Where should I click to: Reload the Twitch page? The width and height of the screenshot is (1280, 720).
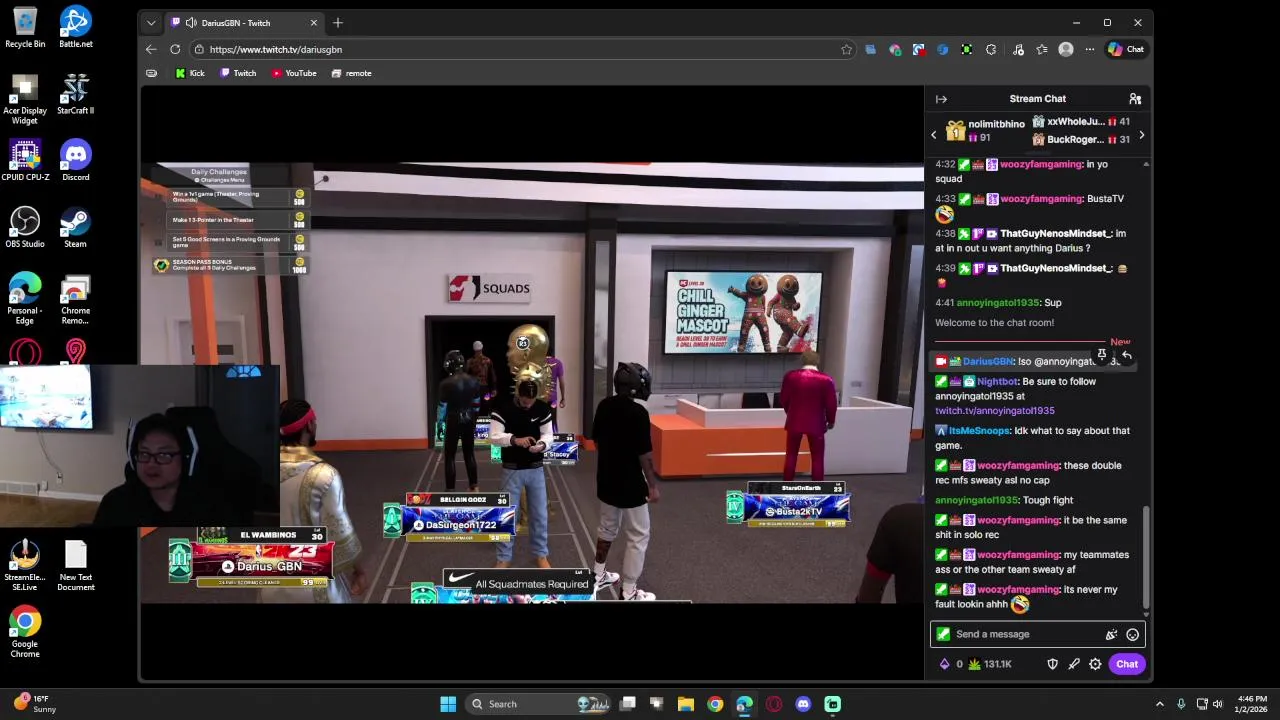point(175,49)
